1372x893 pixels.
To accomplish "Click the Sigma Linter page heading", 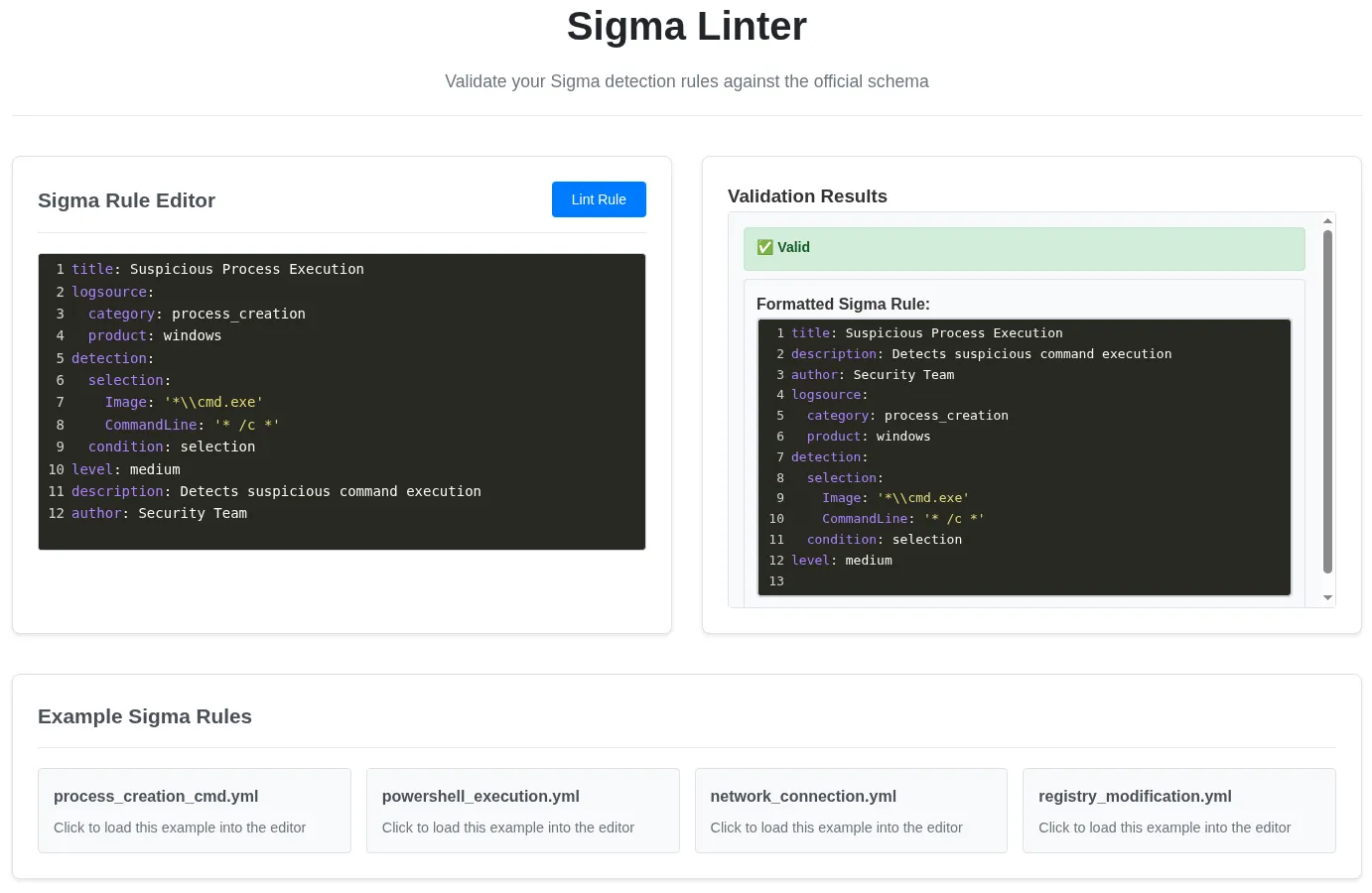I will (686, 27).
